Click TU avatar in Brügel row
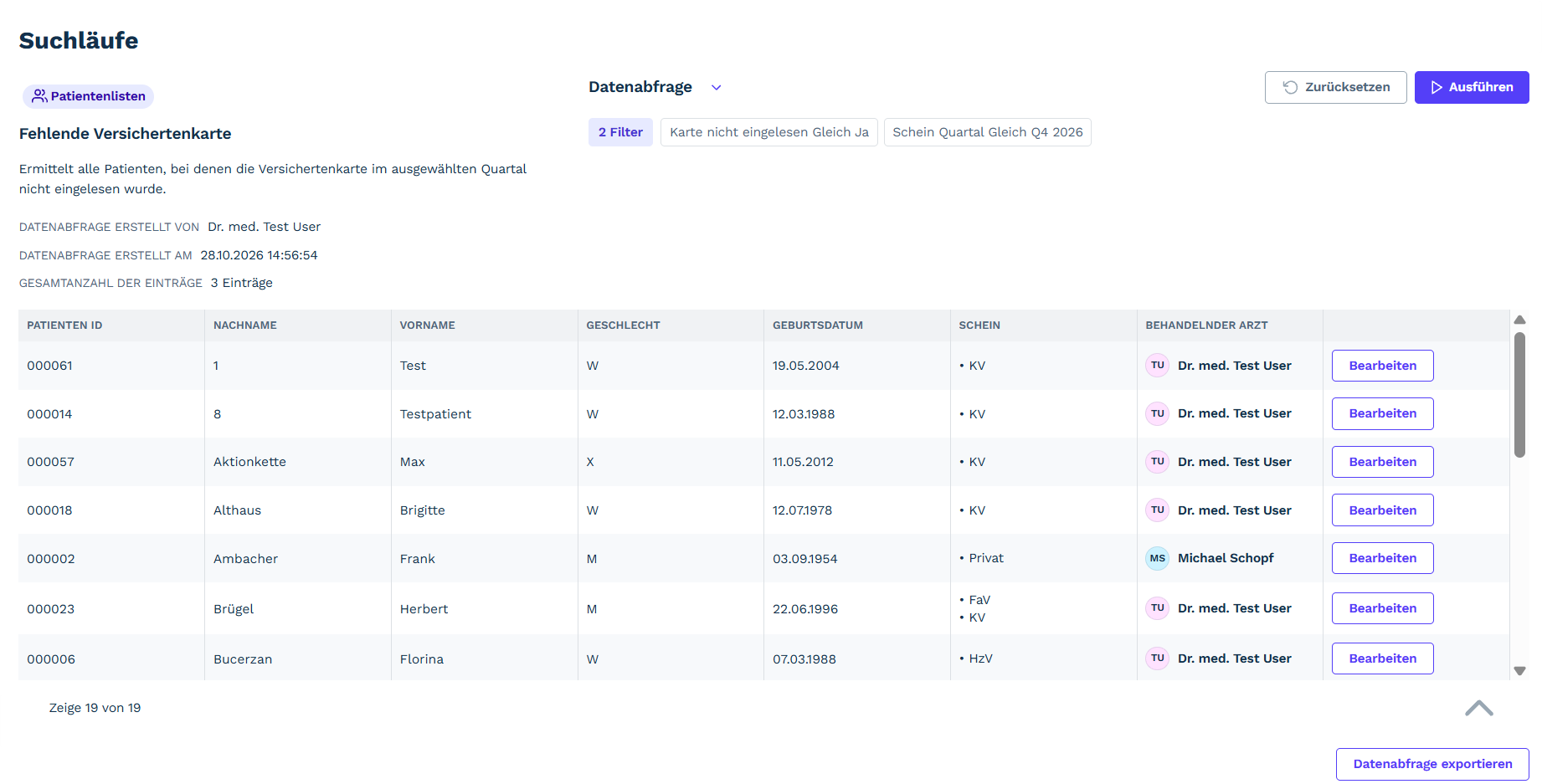Image resolution: width=1542 pixels, height=784 pixels. click(1157, 608)
